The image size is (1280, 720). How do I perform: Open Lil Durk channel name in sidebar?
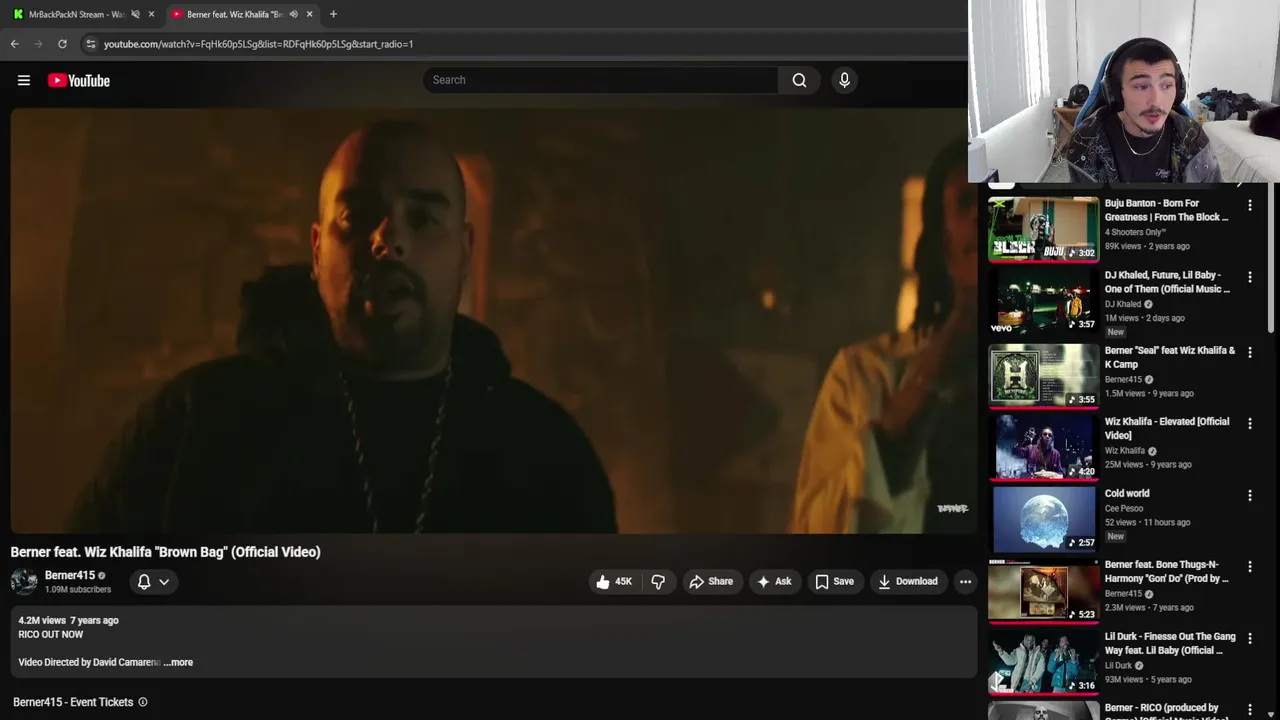click(x=1118, y=665)
